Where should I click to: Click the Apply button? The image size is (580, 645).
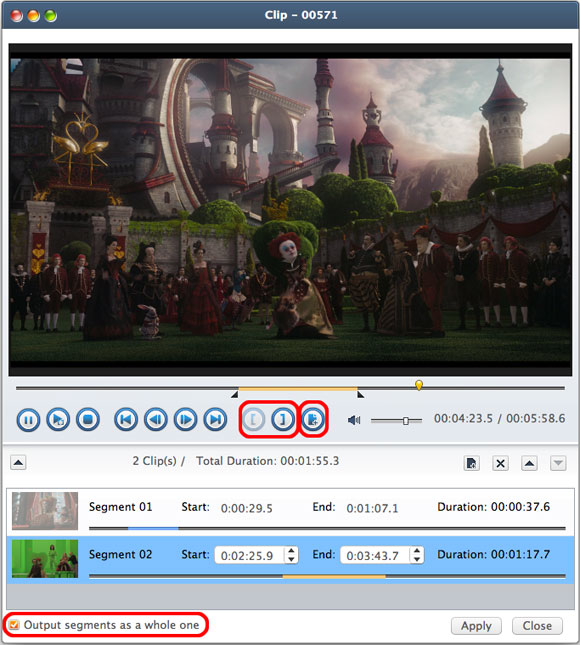coord(476,626)
